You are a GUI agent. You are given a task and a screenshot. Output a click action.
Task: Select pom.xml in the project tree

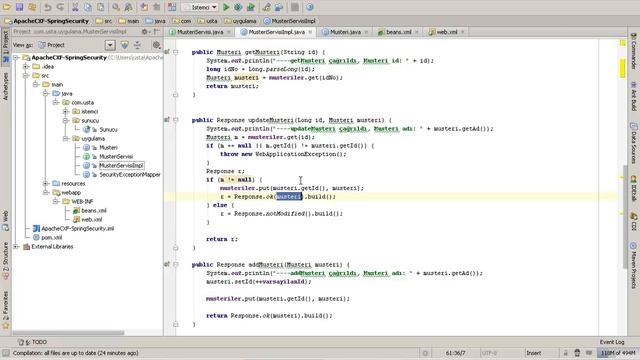pyautogui.click(x=51, y=238)
